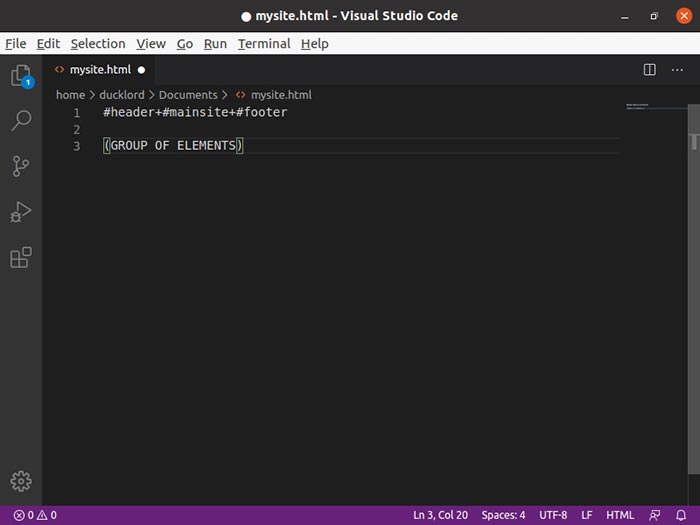Image resolution: width=700 pixels, height=525 pixels.
Task: Open the Search view icon
Action: pyautogui.click(x=21, y=121)
